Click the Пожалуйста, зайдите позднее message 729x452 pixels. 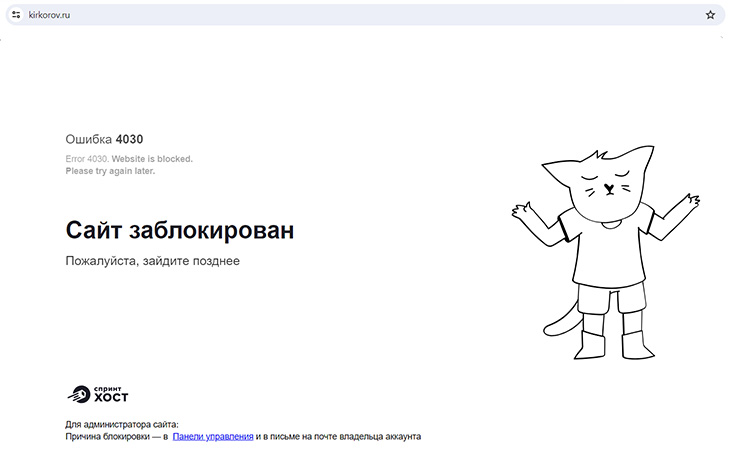tap(152, 261)
